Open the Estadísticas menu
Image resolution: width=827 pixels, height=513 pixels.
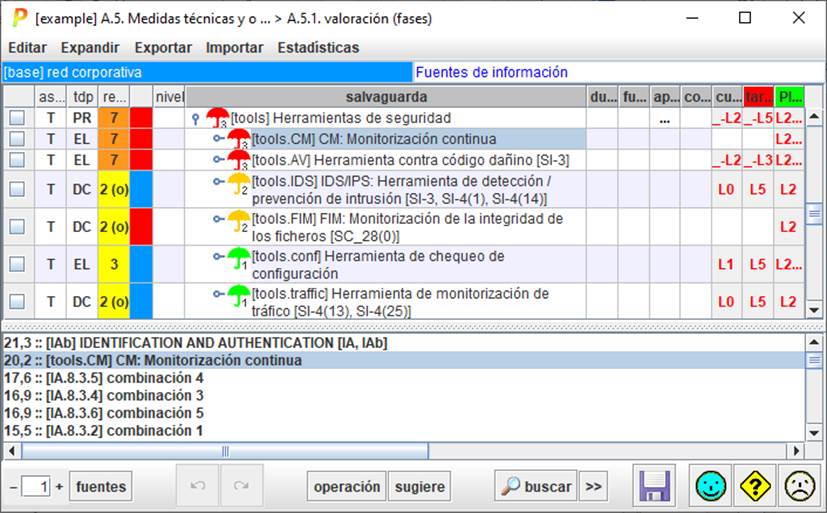pos(318,47)
